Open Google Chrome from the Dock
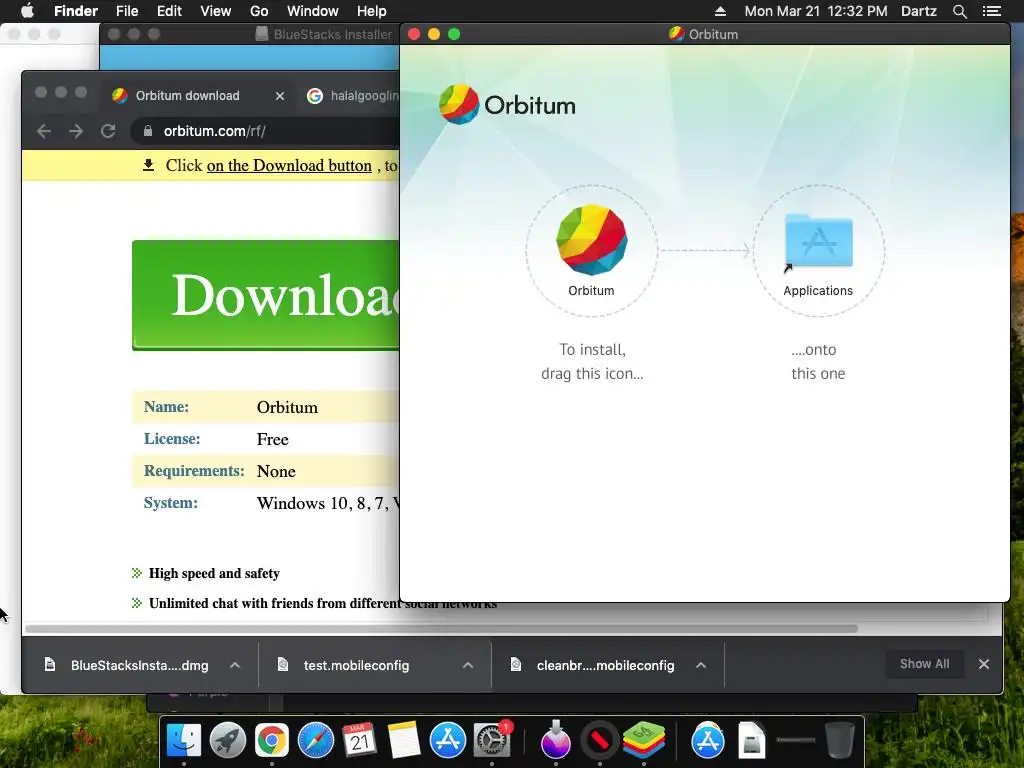 pos(272,740)
